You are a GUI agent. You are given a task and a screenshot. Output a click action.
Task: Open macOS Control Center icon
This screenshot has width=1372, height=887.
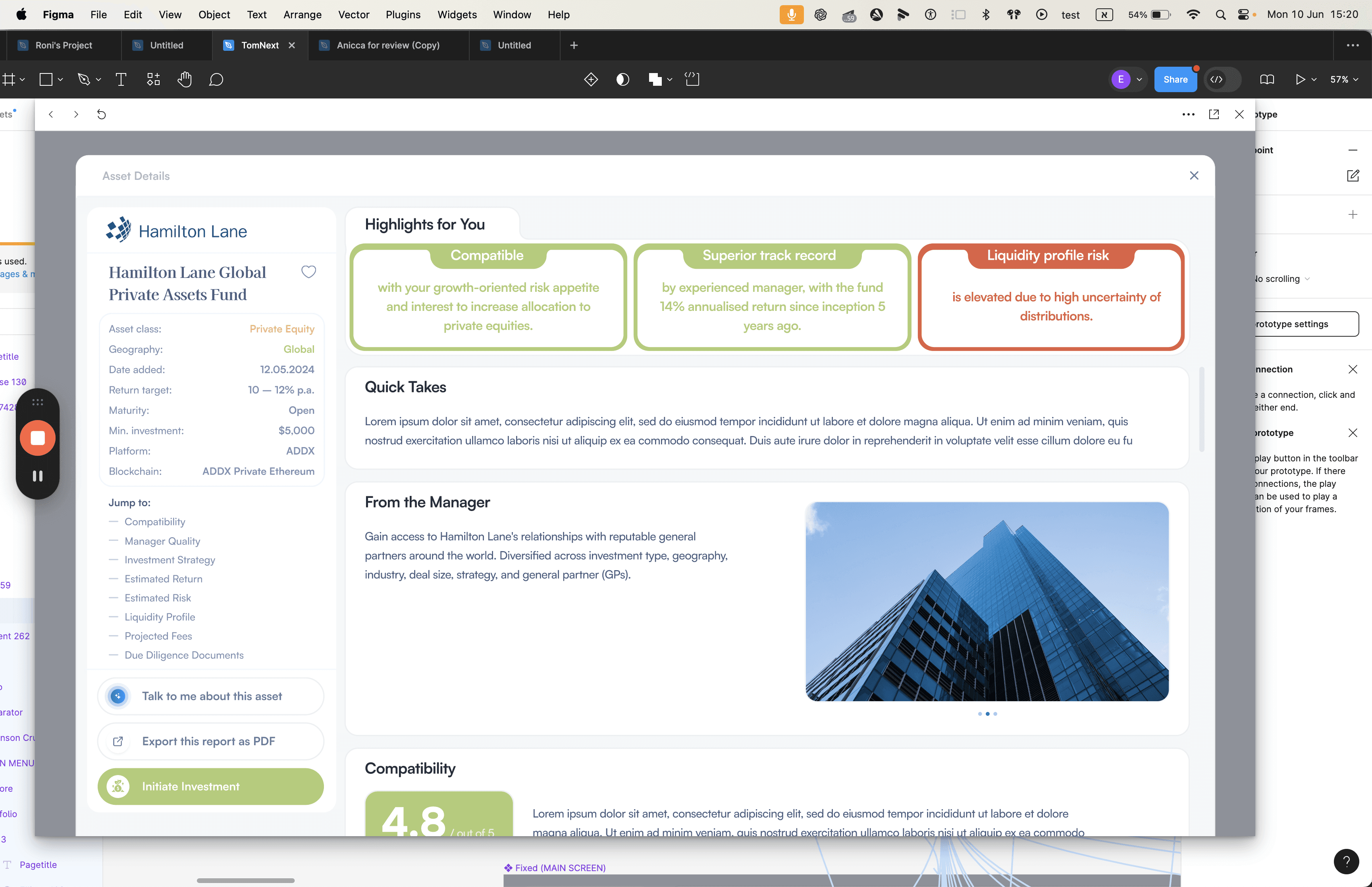point(1243,14)
